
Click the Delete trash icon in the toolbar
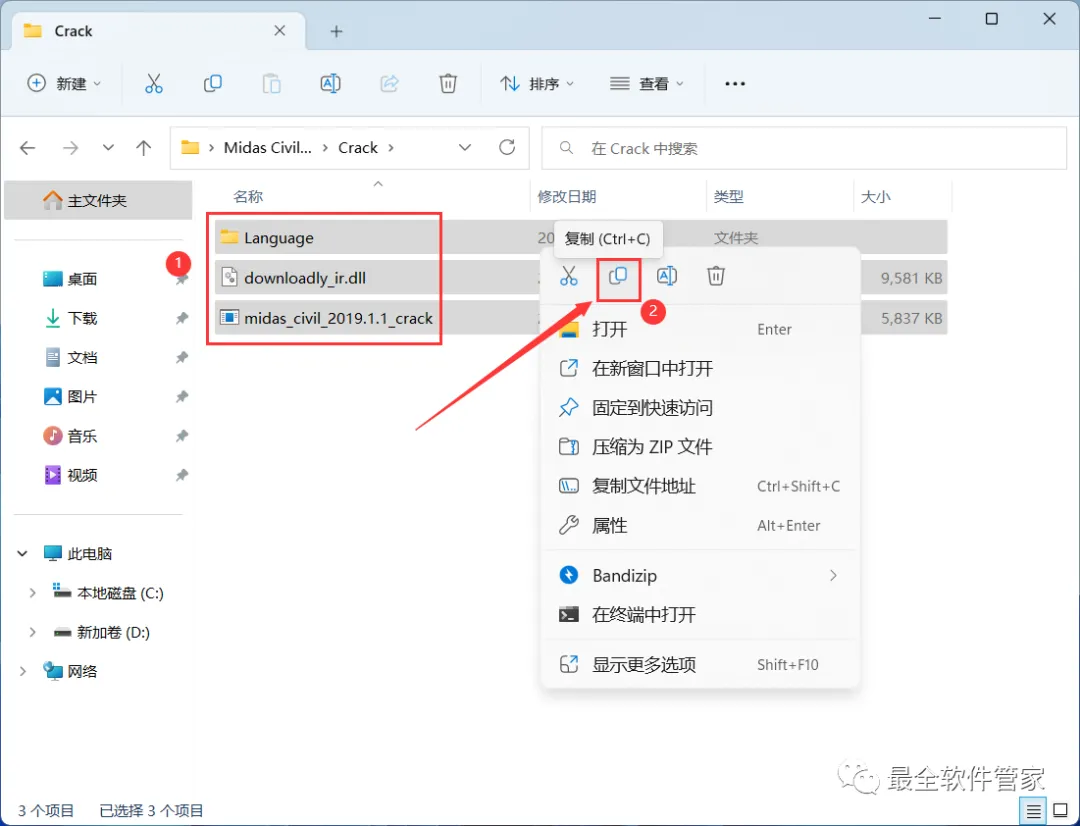pos(448,83)
